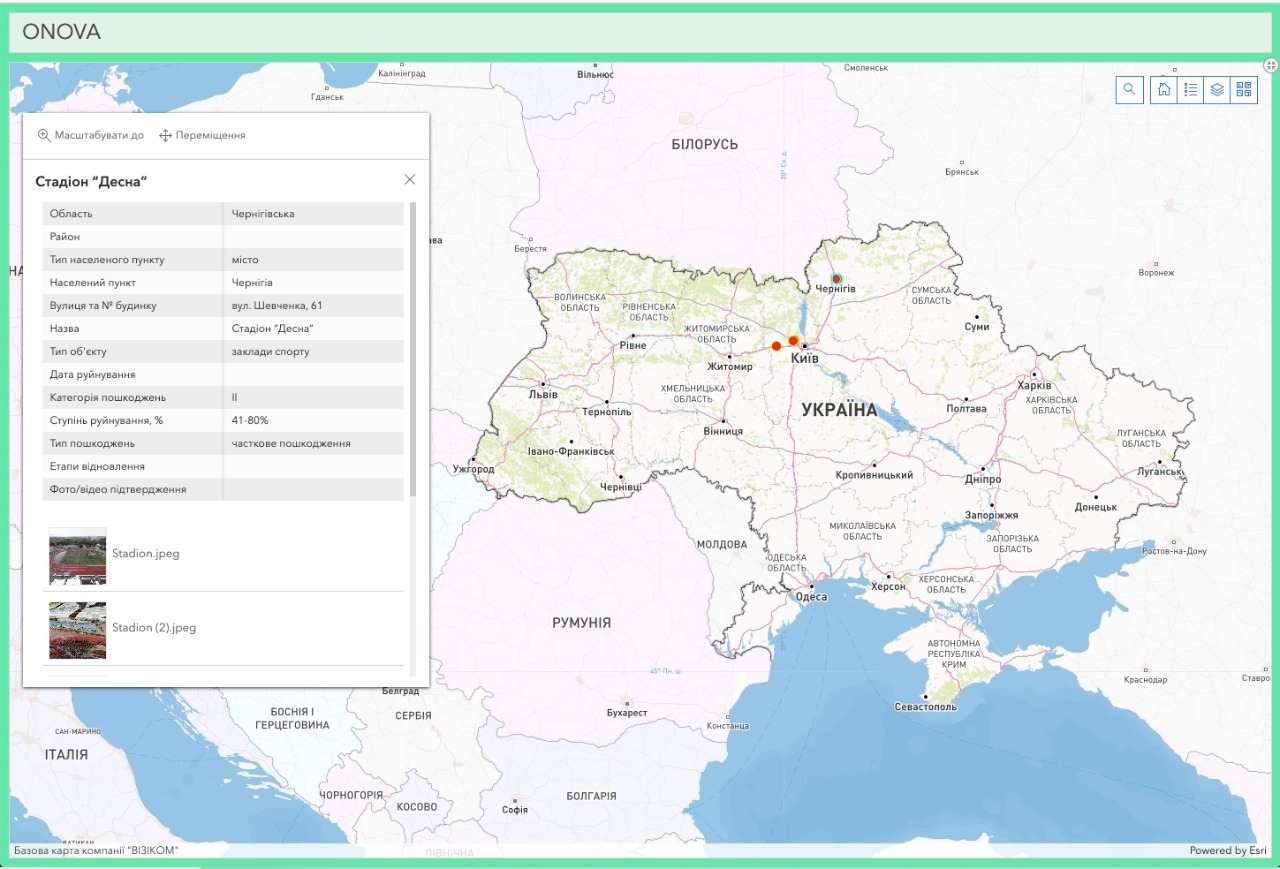Viewport: 1280px width, 869px height.
Task: Open the Stadion.jpeg thumbnail image
Action: point(77,556)
